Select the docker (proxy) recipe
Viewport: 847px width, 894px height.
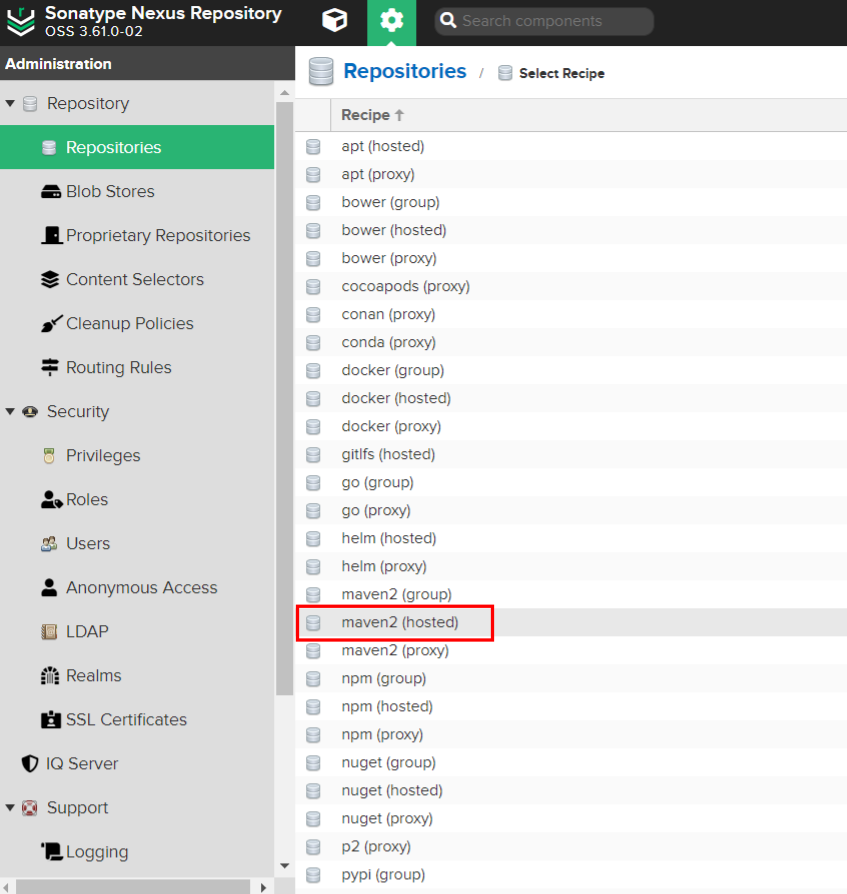391,427
